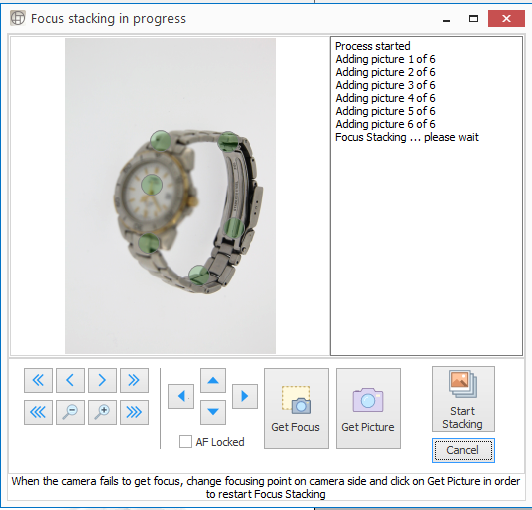Zoom in with the magnifier plus icon

click(102, 412)
